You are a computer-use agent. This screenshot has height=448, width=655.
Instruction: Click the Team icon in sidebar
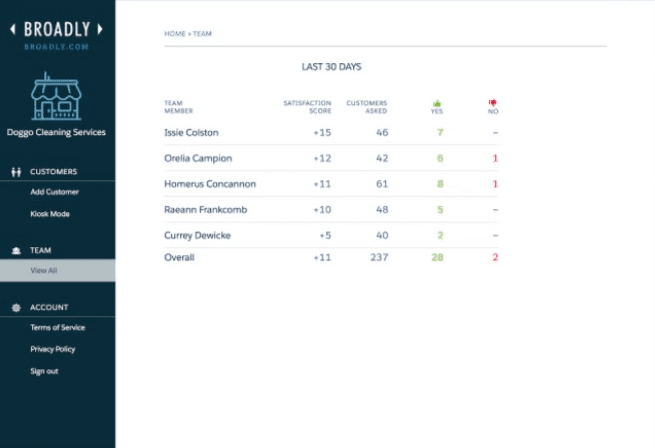pos(16,250)
